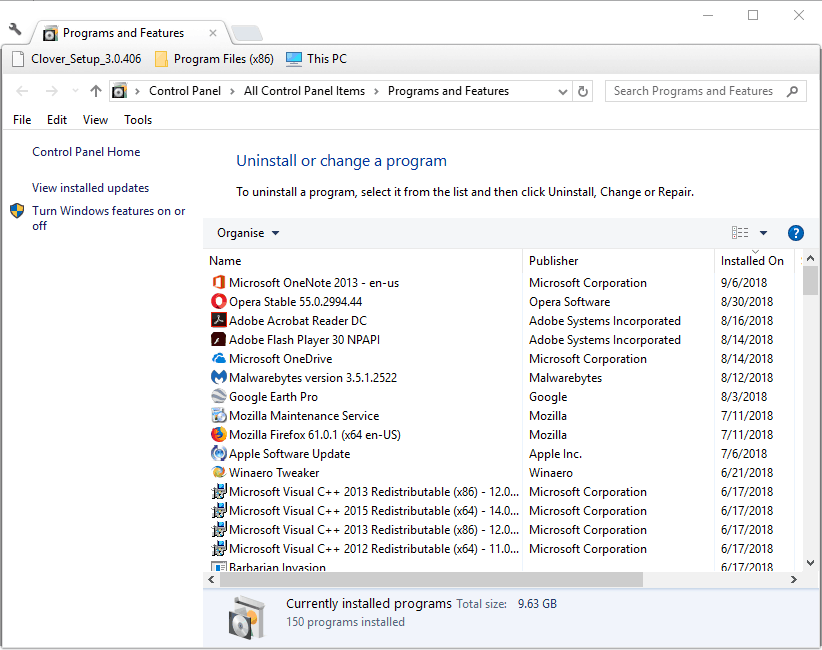822x650 pixels.
Task: Select the Winaero Tweaker icon
Action: [219, 472]
